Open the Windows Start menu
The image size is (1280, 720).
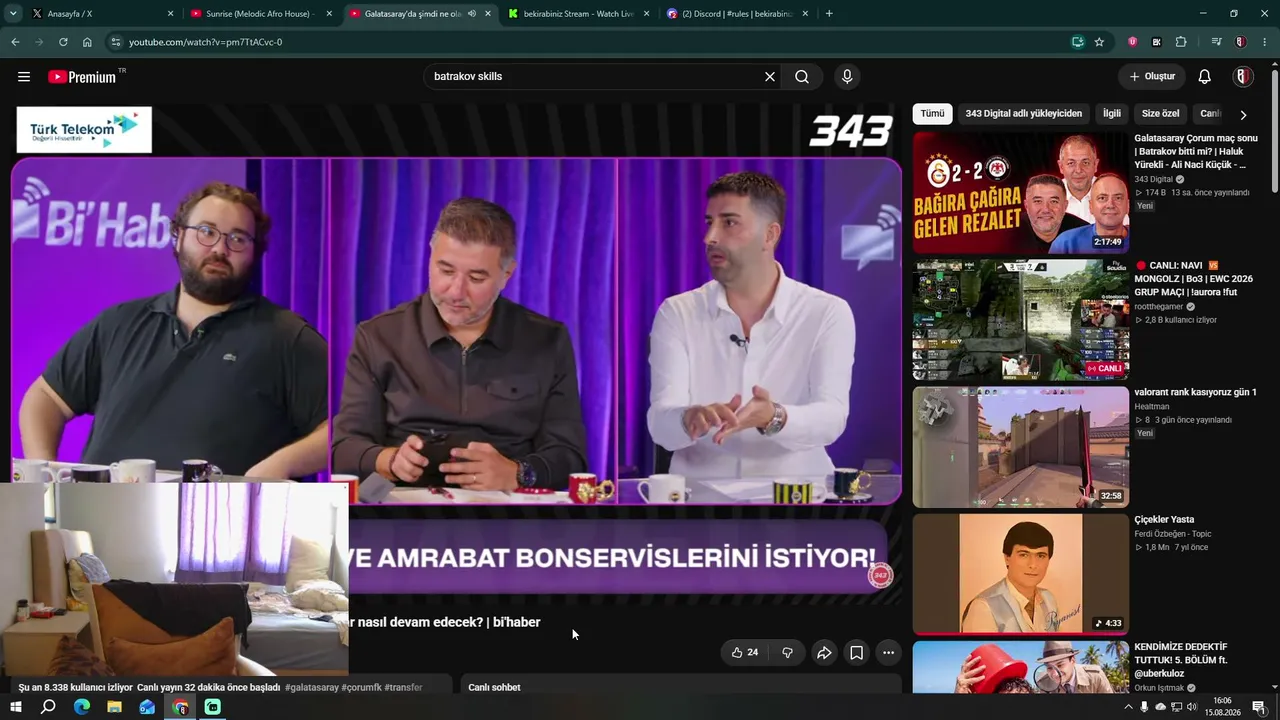15,707
